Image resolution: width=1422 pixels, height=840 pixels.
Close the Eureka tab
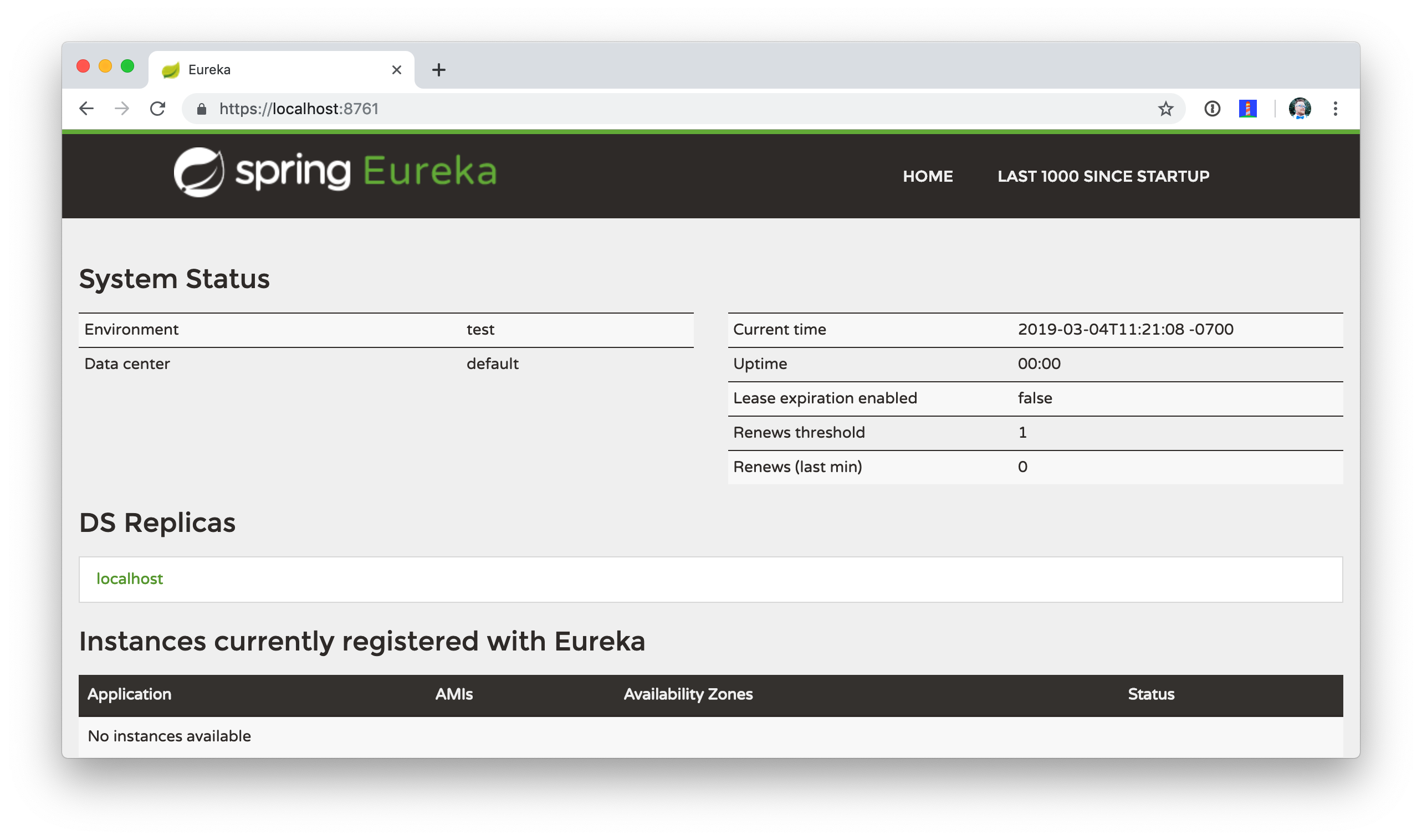click(397, 70)
